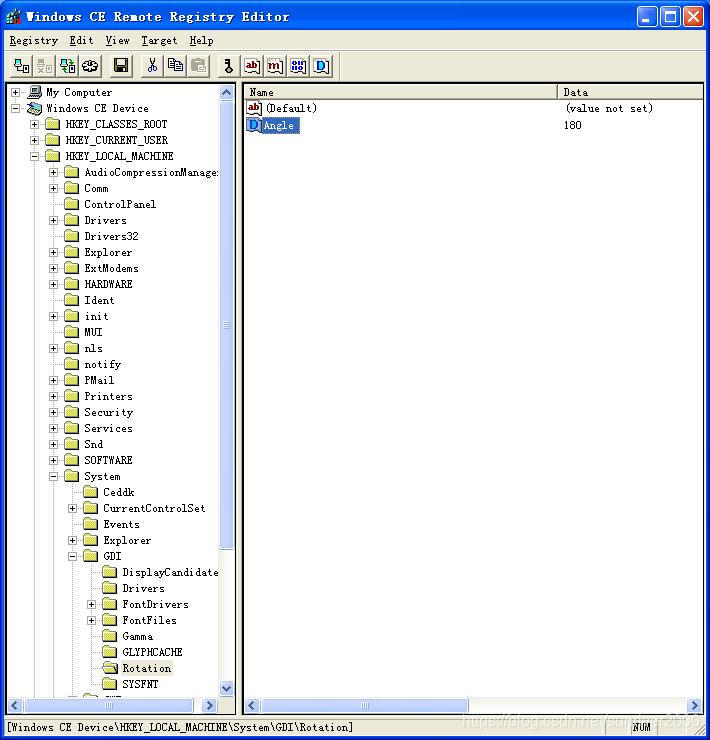Click the New Multi-String Value 'm' icon
710x740 pixels.
[275, 66]
